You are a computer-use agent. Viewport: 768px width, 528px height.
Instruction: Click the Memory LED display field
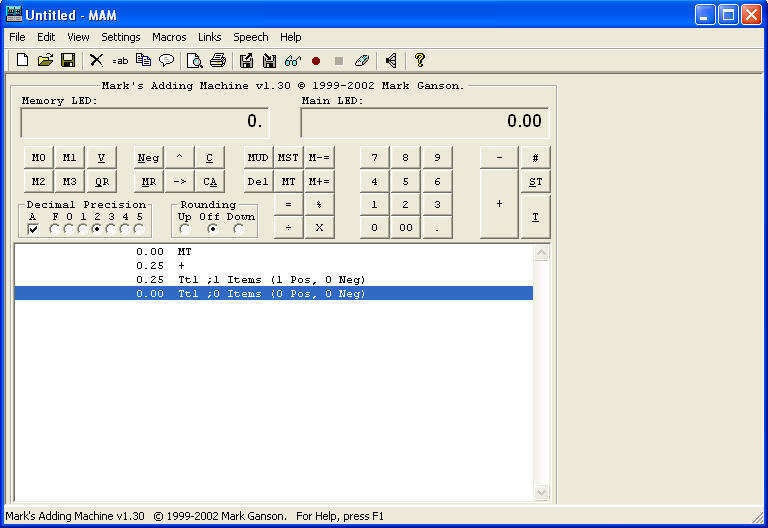click(144, 122)
